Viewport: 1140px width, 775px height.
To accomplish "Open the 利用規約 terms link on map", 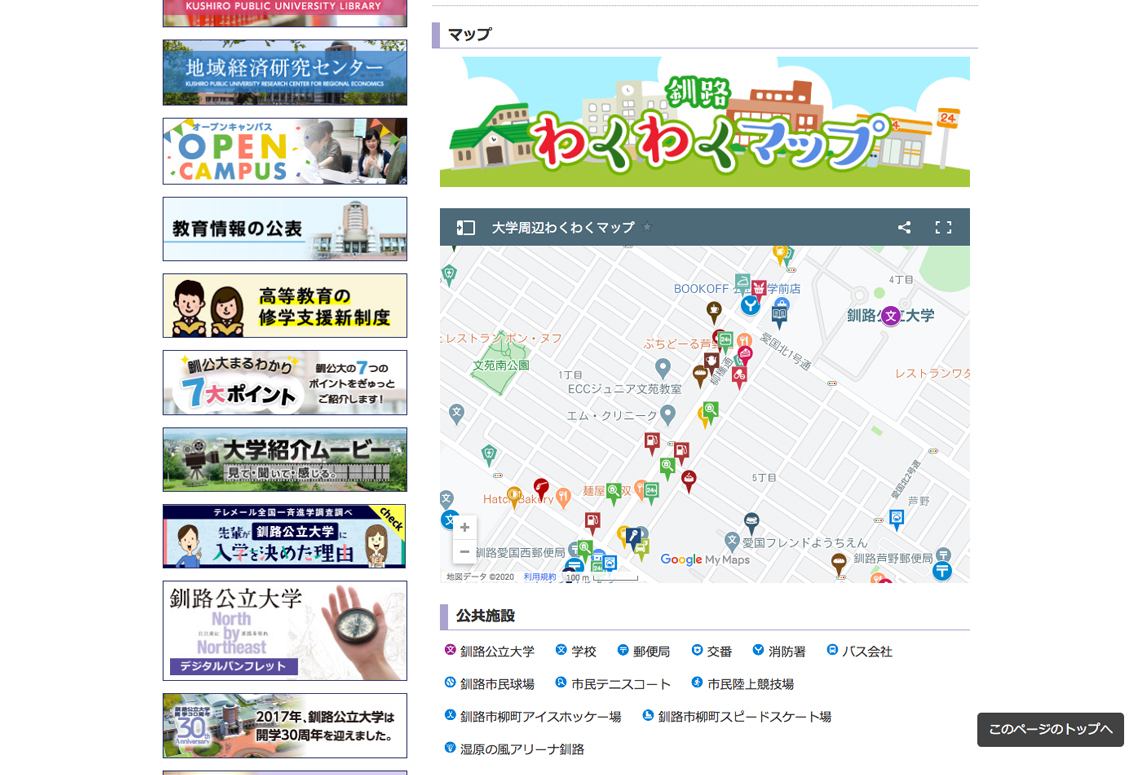I will [x=539, y=577].
